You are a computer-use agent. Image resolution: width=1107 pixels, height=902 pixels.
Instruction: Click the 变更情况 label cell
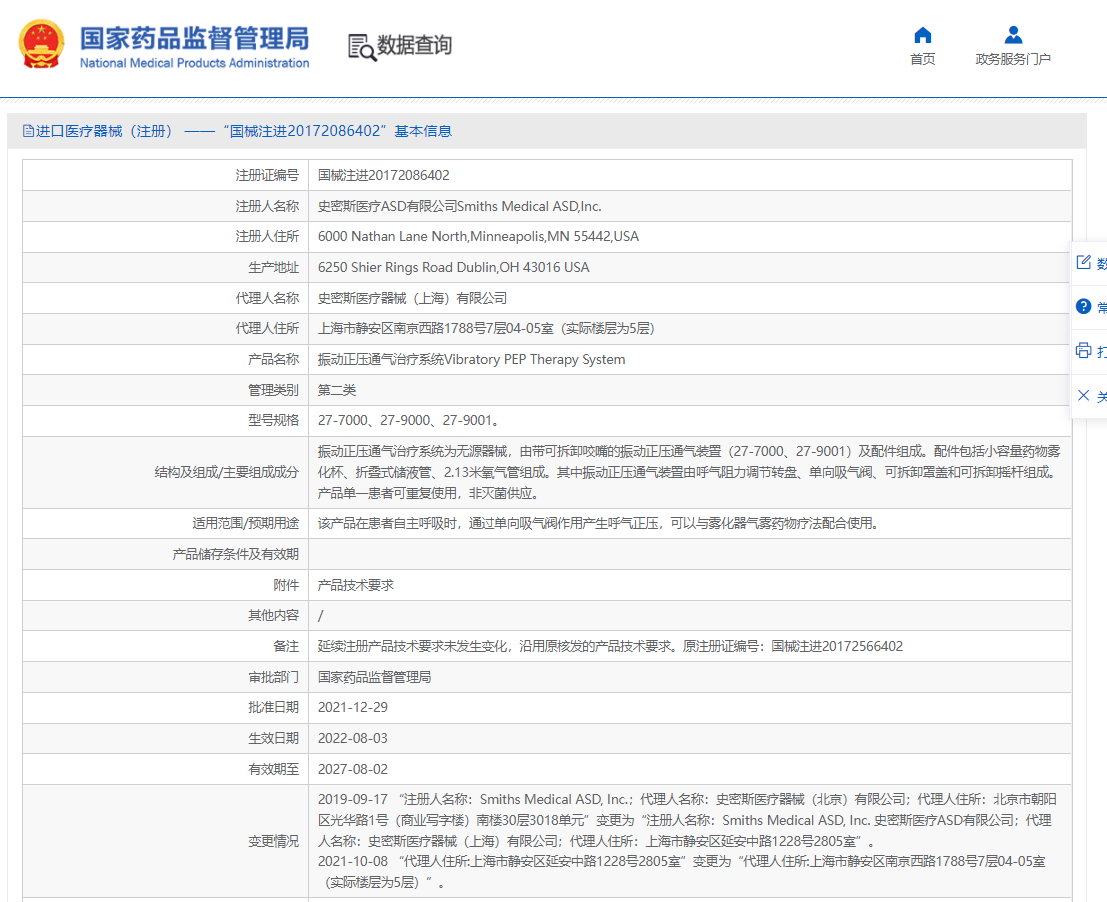pos(165,841)
